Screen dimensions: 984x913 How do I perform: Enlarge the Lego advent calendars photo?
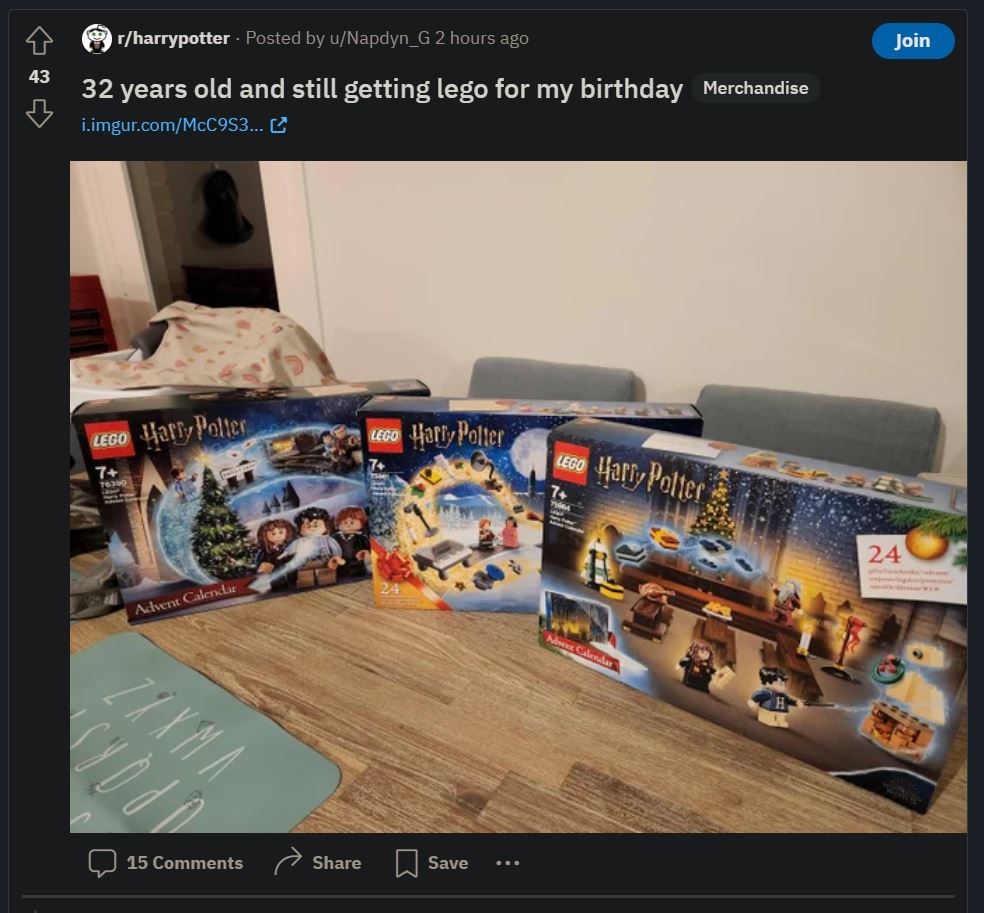pyautogui.click(x=518, y=497)
